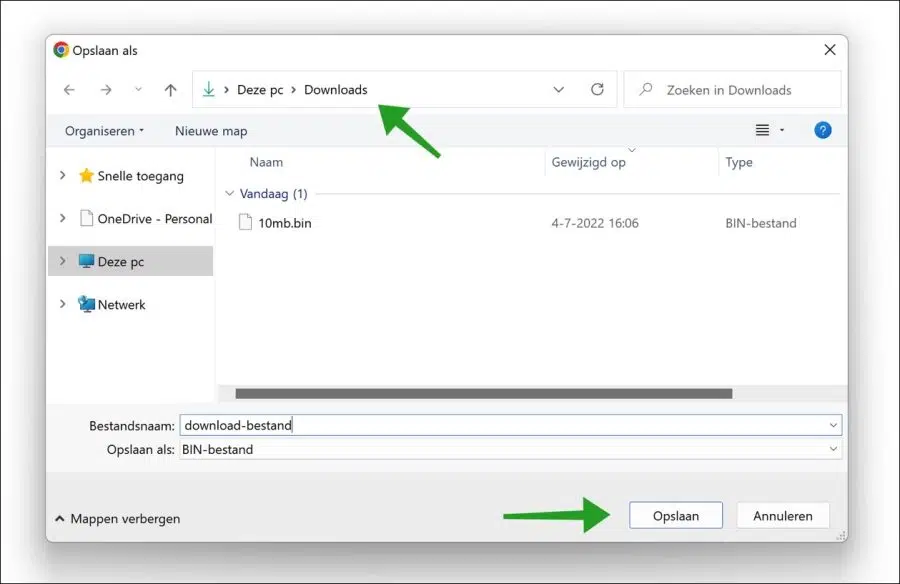Click the Snelle toegang star icon
The height and width of the screenshot is (584, 900).
pos(86,175)
